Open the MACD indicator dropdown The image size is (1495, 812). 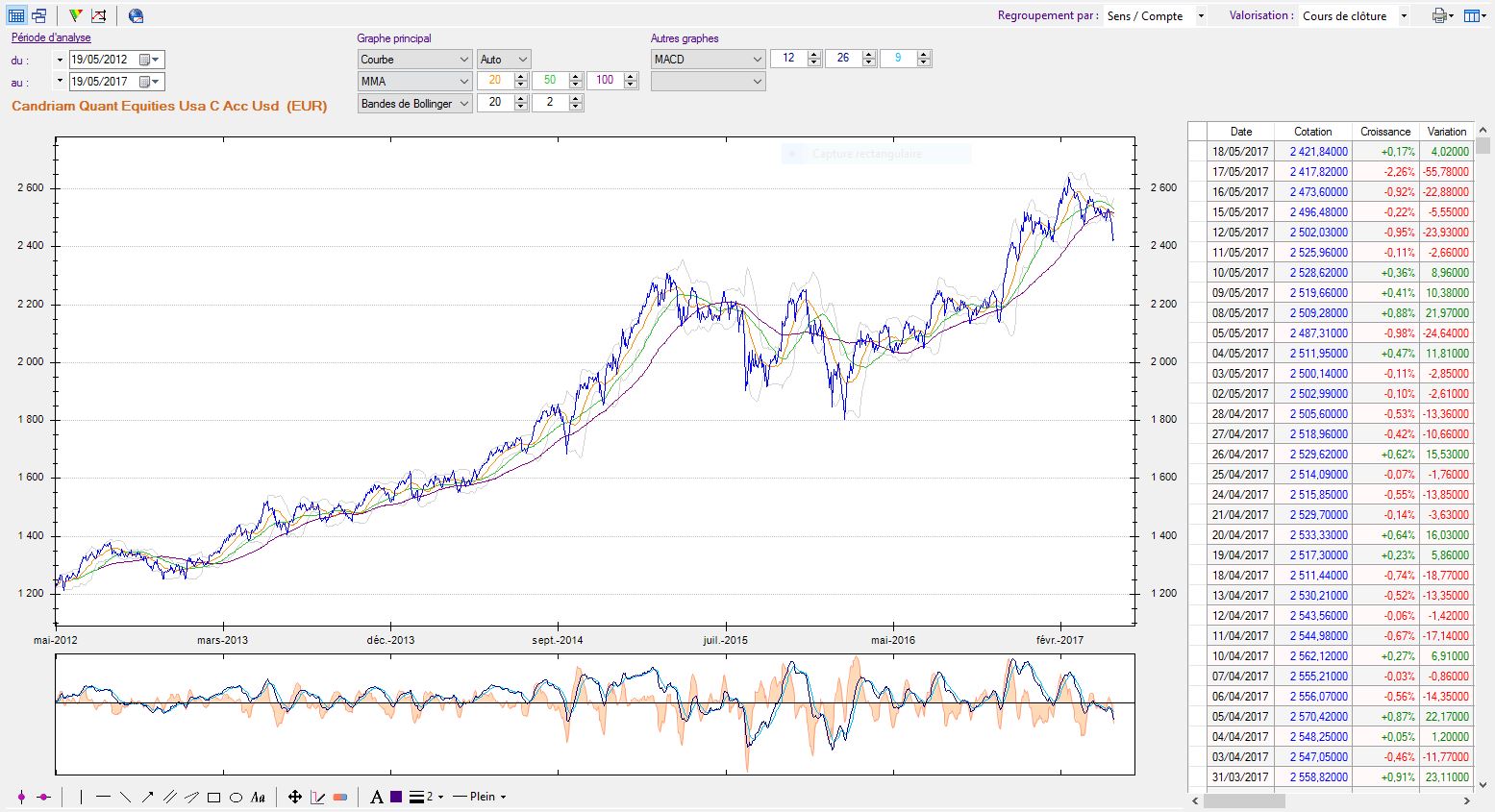[x=708, y=60]
